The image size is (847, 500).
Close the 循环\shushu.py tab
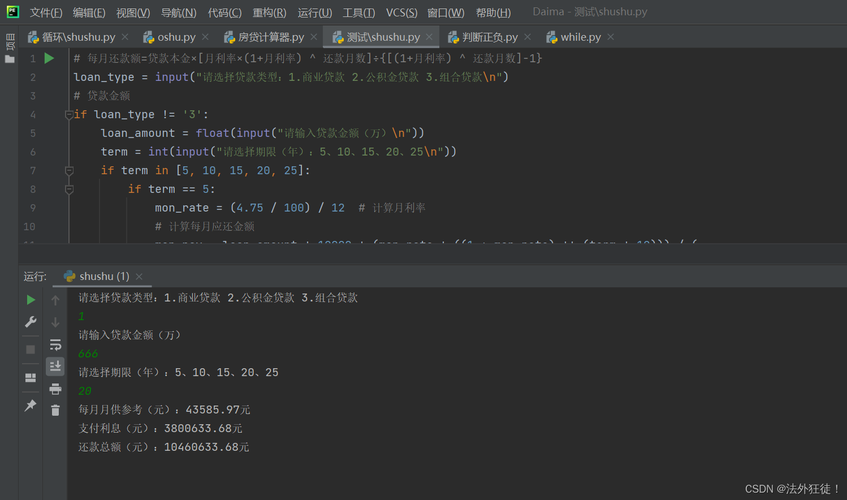tap(125, 37)
